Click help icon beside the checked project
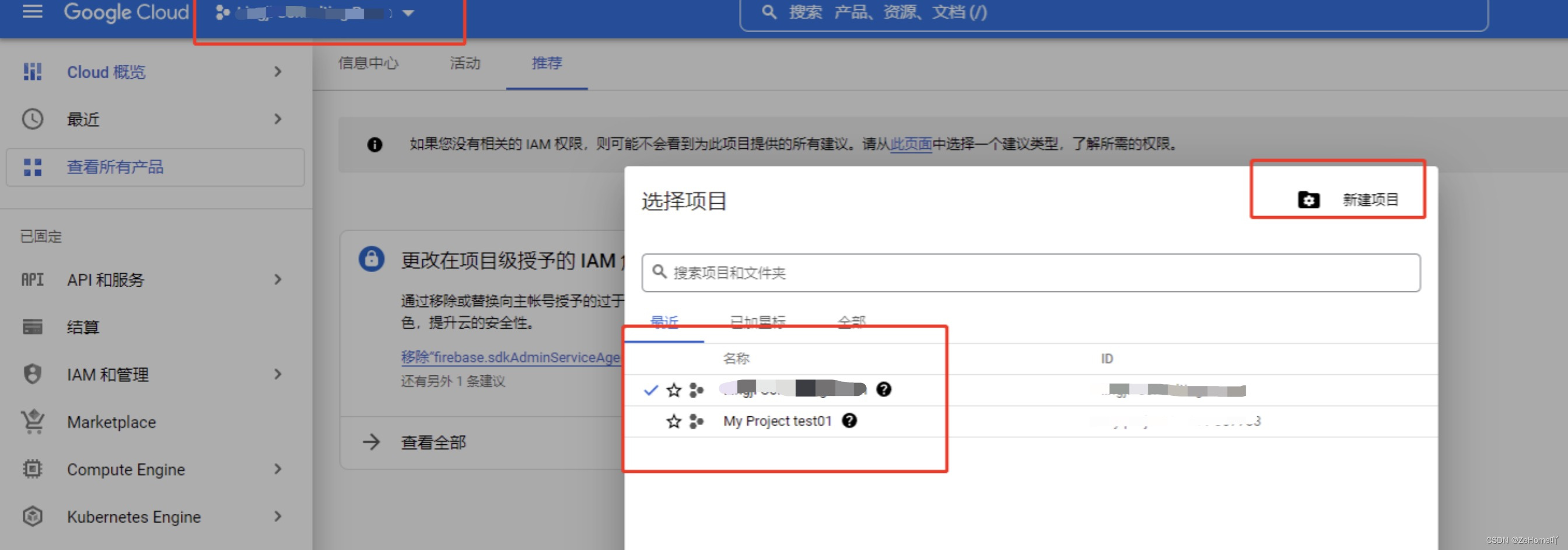The width and height of the screenshot is (1568, 550). tap(883, 389)
